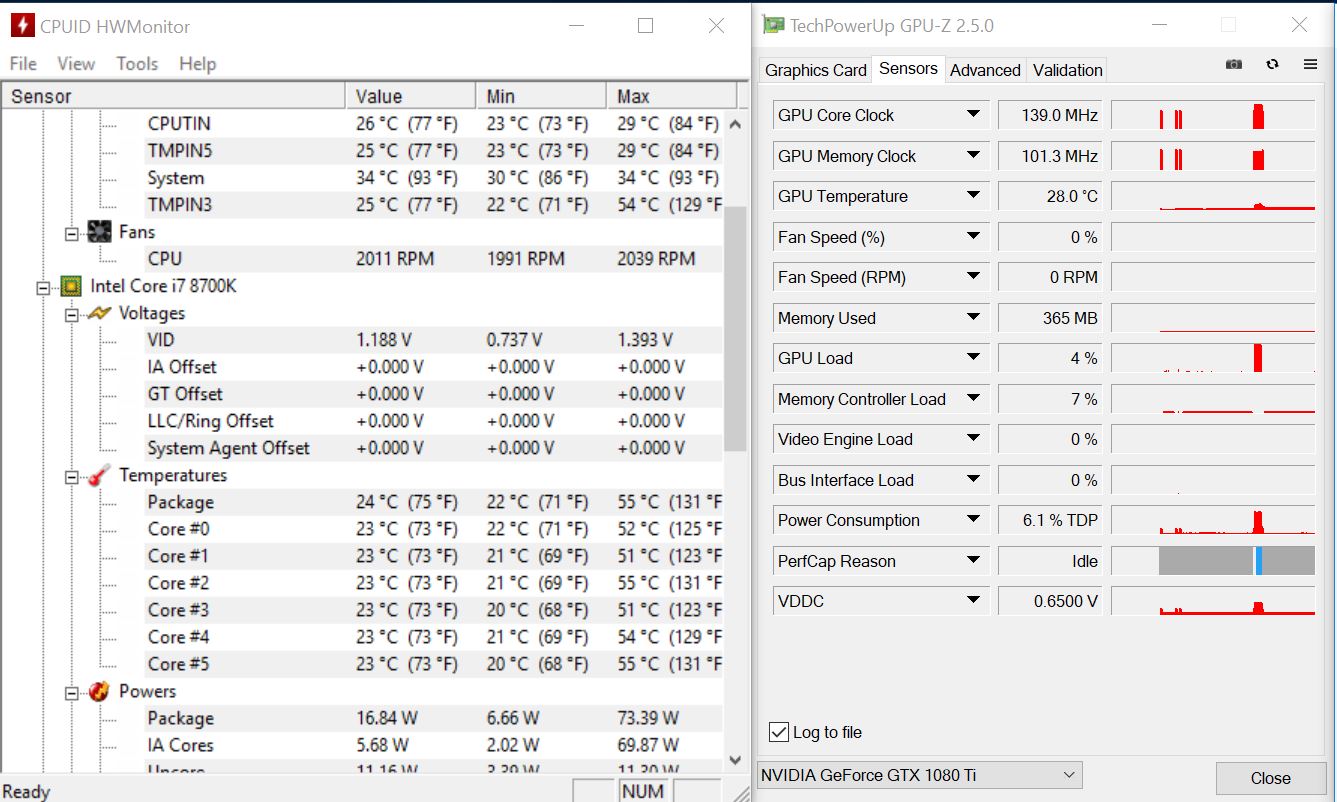Viewport: 1337px width, 802px height.
Task: Open the PerfCap Reason dropdown arrow
Action: pos(972,561)
